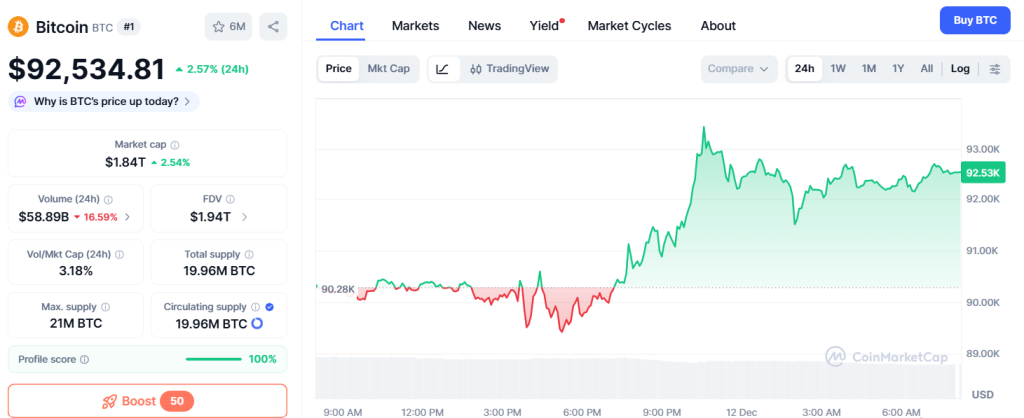Open chart settings sliders icon
The image size is (1024, 418).
(994, 69)
